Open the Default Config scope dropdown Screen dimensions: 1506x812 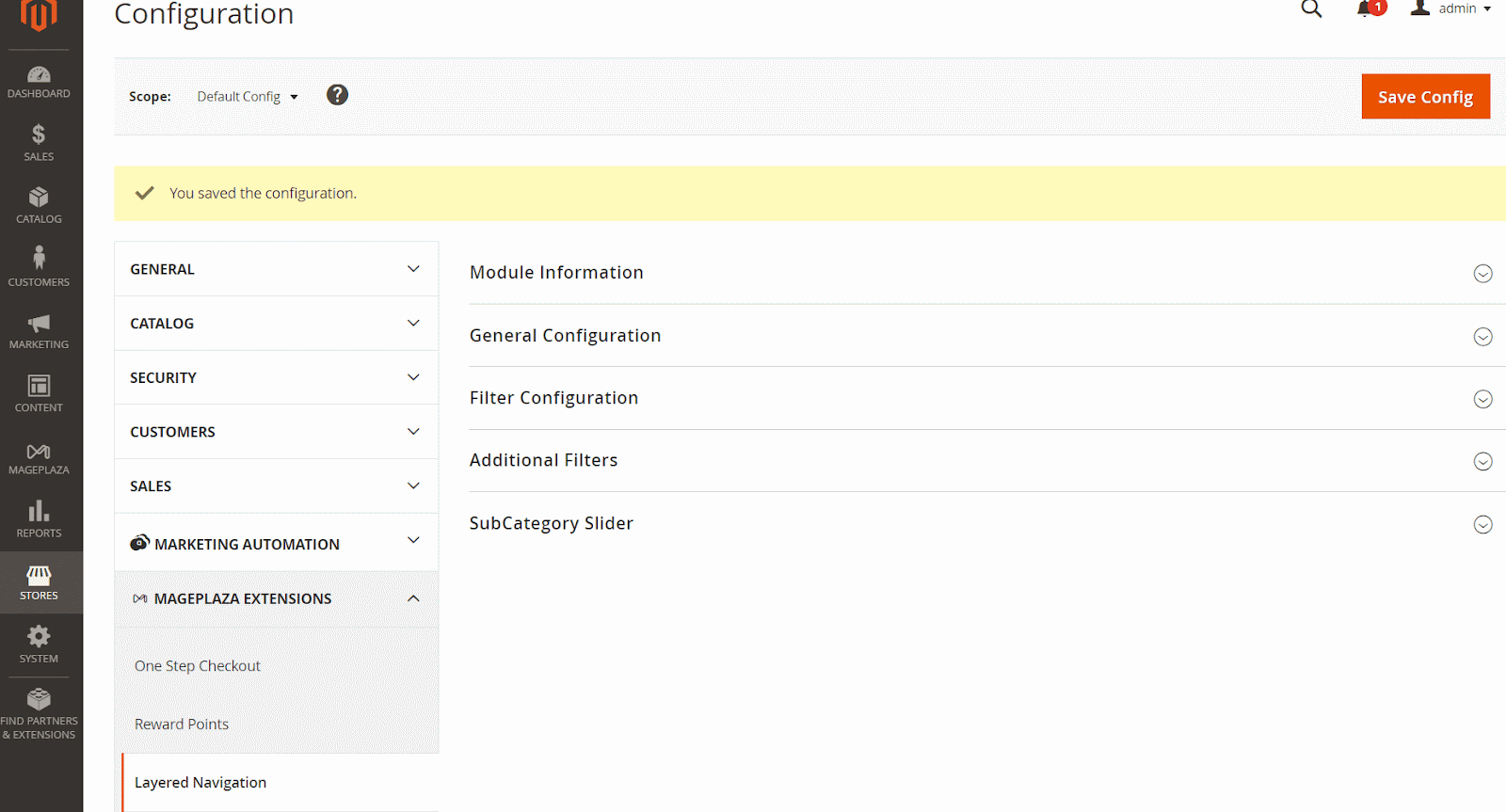pos(247,97)
